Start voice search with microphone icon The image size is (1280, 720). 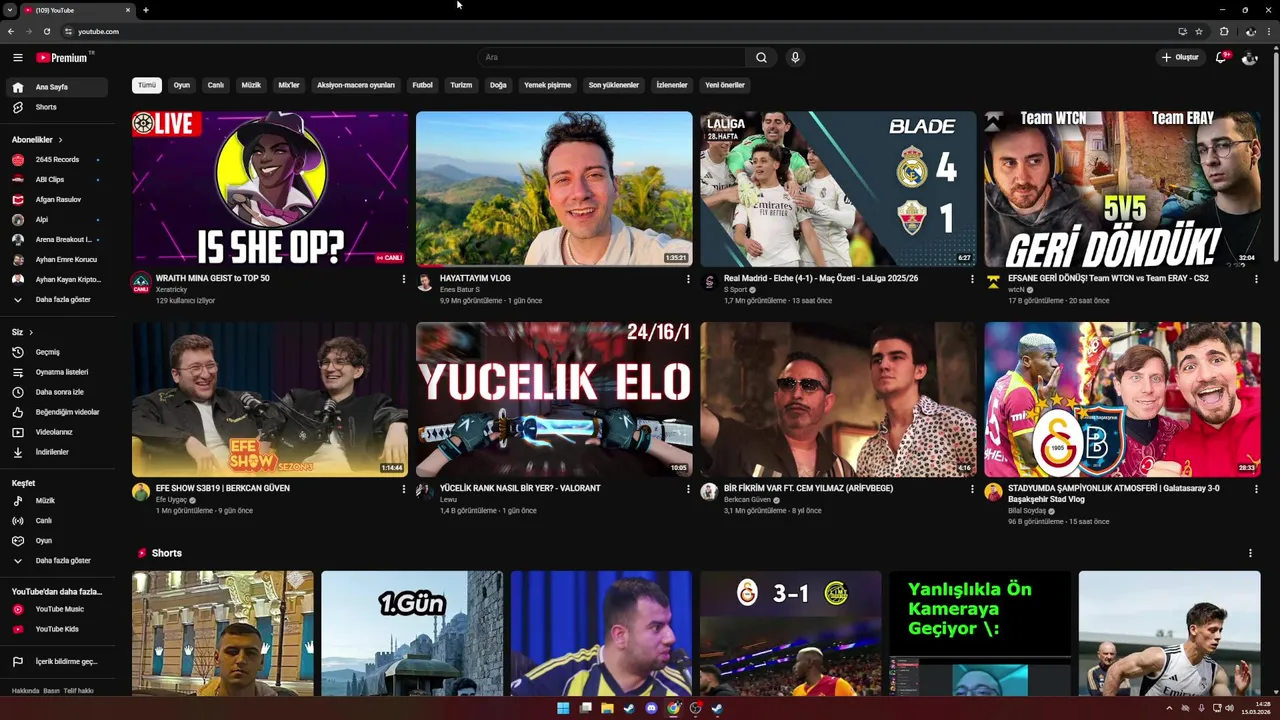pos(795,58)
